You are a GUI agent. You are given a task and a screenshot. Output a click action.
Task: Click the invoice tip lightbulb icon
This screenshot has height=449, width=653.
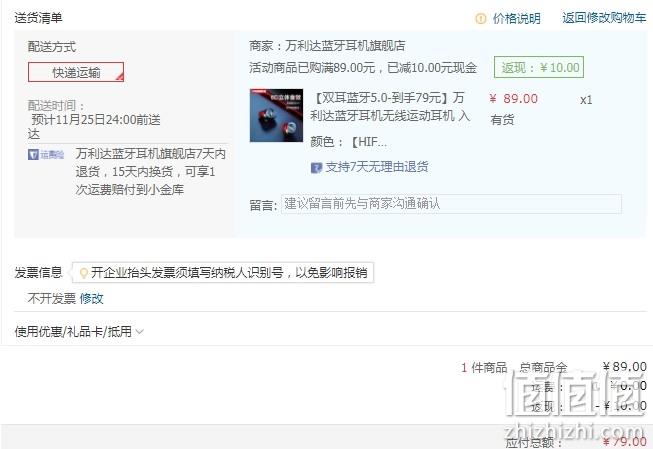point(84,273)
